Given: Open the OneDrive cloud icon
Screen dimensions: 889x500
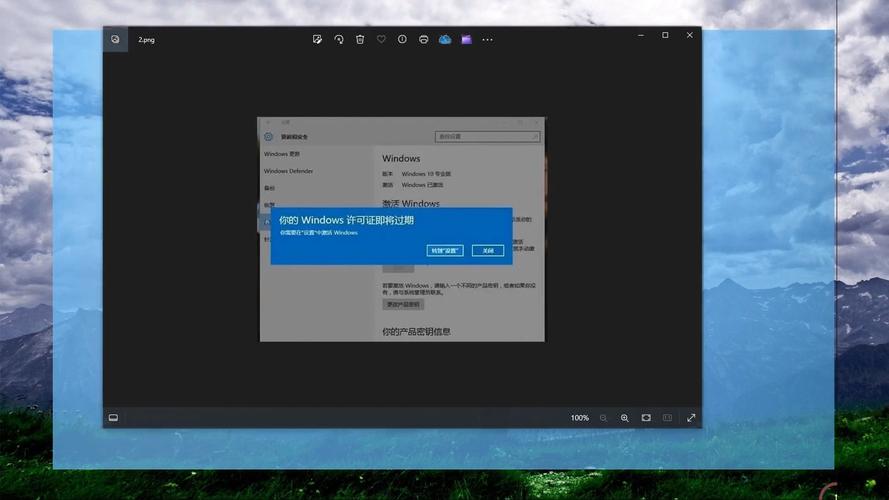Looking at the screenshot, I should (x=445, y=39).
